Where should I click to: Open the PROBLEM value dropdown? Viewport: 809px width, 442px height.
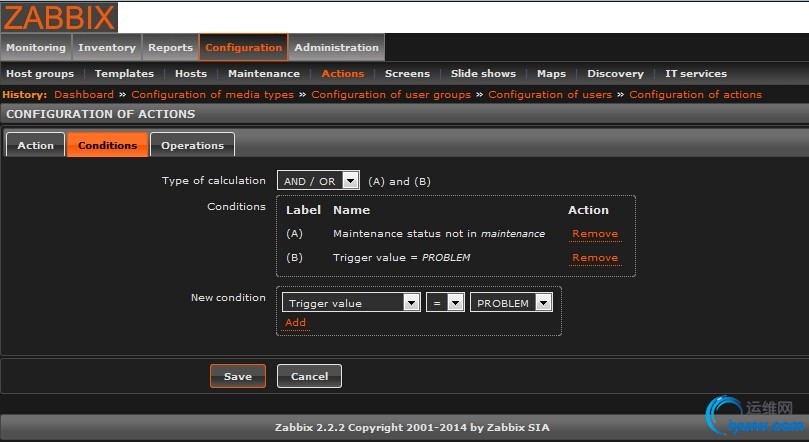[x=511, y=303]
